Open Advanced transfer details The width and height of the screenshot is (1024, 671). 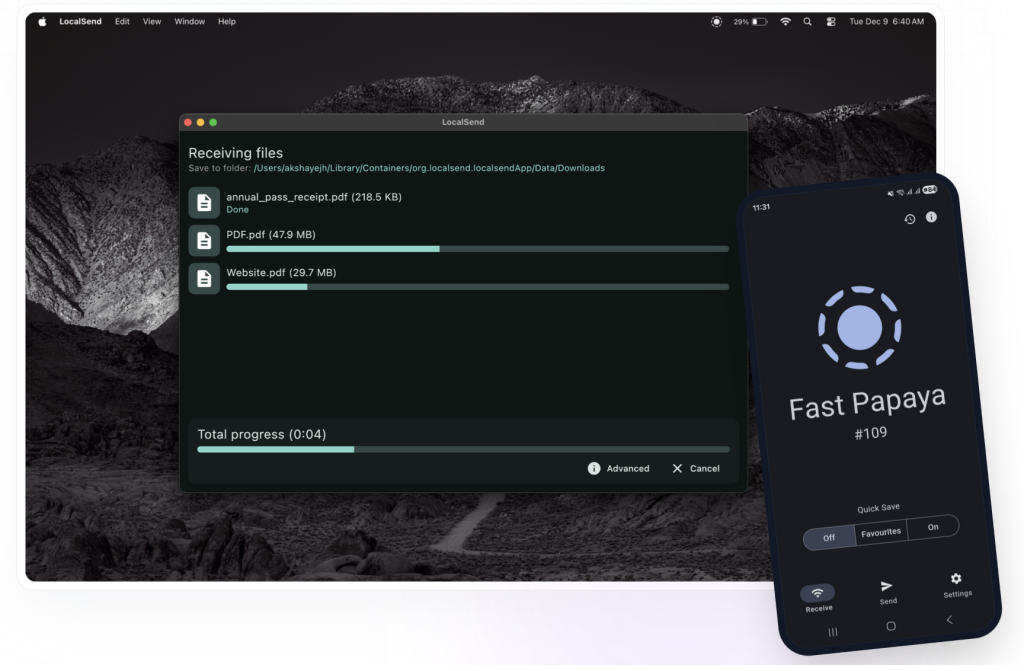pos(618,468)
